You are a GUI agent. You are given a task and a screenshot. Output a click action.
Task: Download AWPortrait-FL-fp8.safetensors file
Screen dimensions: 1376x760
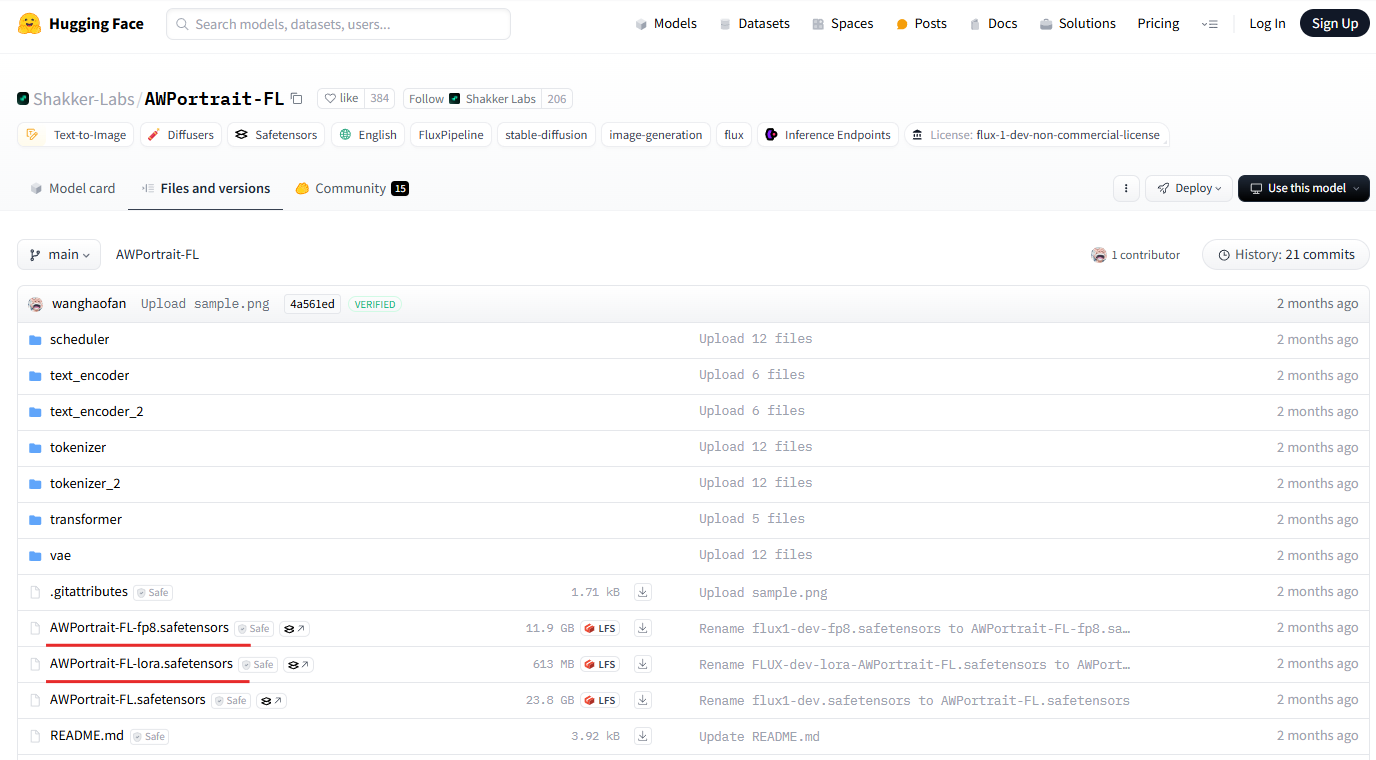tap(643, 628)
